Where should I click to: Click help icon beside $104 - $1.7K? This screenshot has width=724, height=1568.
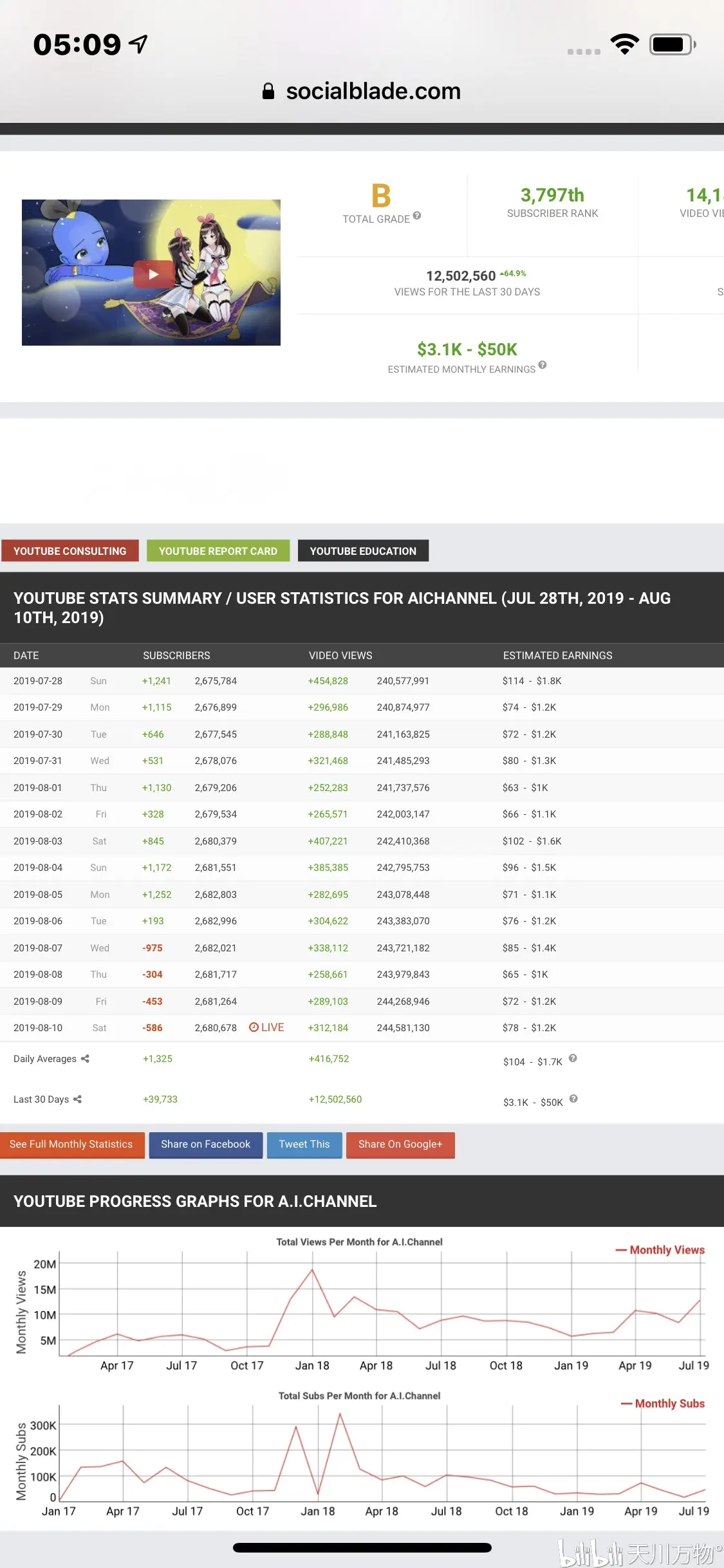pos(573,1058)
